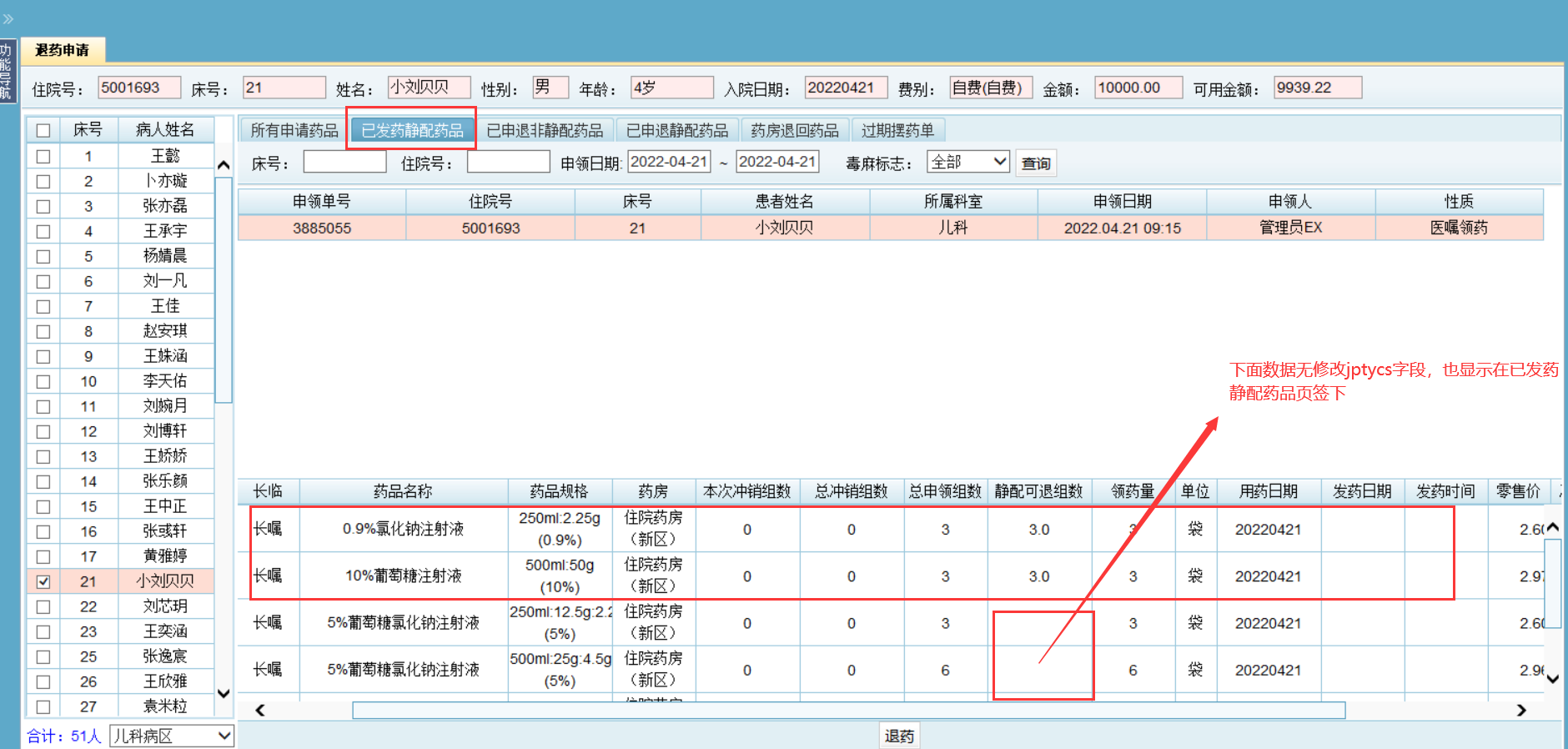Click the 性别 field showing 男
Screen dimensions: 1568x749
550,88
